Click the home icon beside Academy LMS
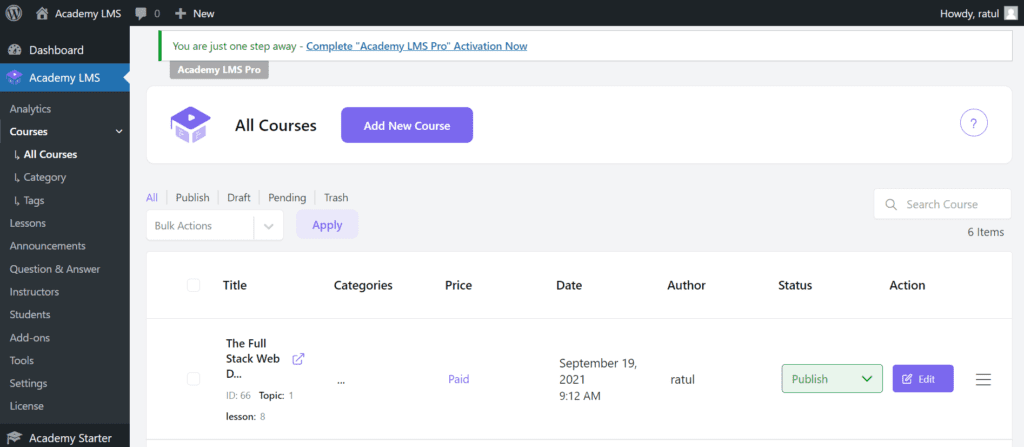 click(42, 13)
